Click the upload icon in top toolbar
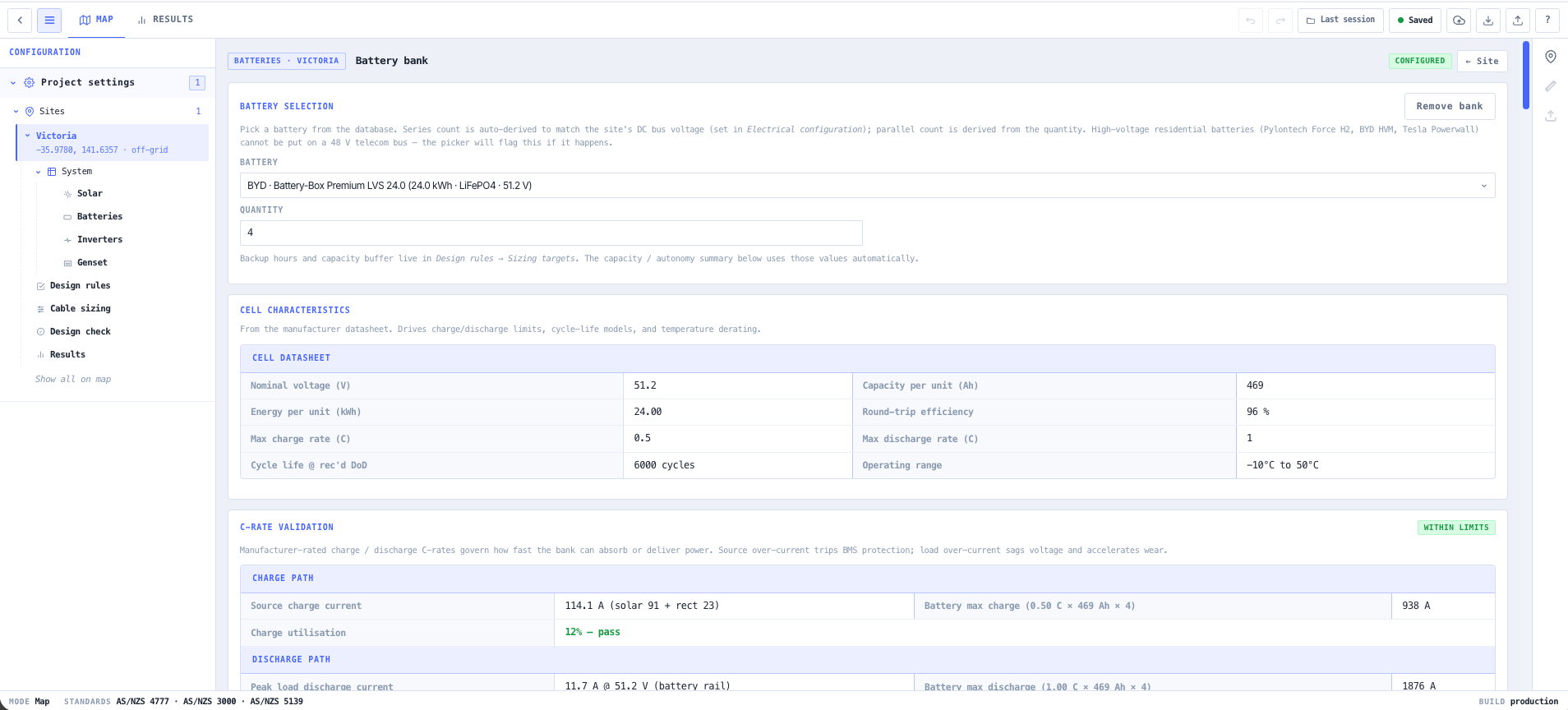The width and height of the screenshot is (1568, 710). pos(1518,21)
